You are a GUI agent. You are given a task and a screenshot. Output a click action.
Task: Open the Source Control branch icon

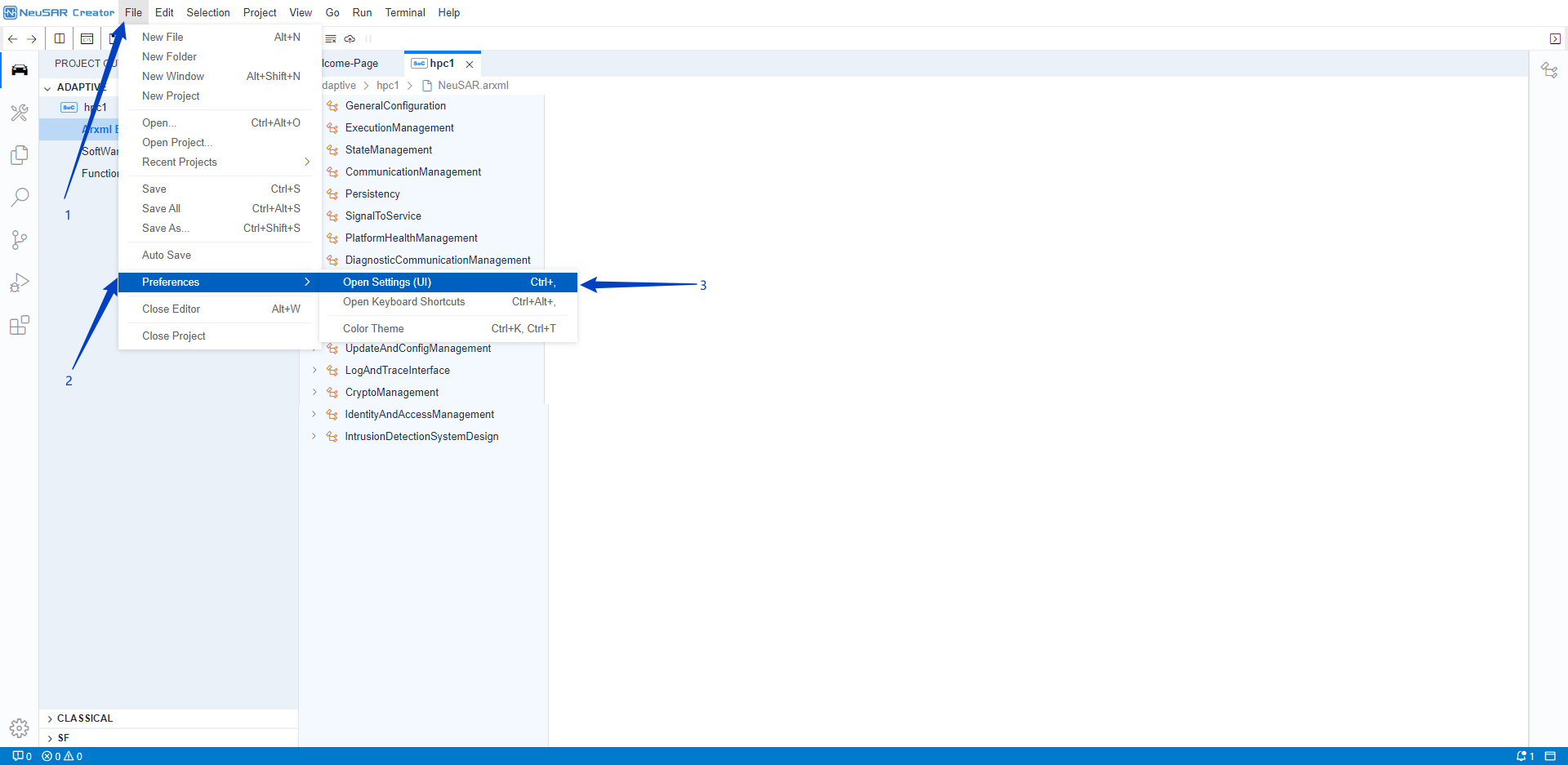[20, 239]
